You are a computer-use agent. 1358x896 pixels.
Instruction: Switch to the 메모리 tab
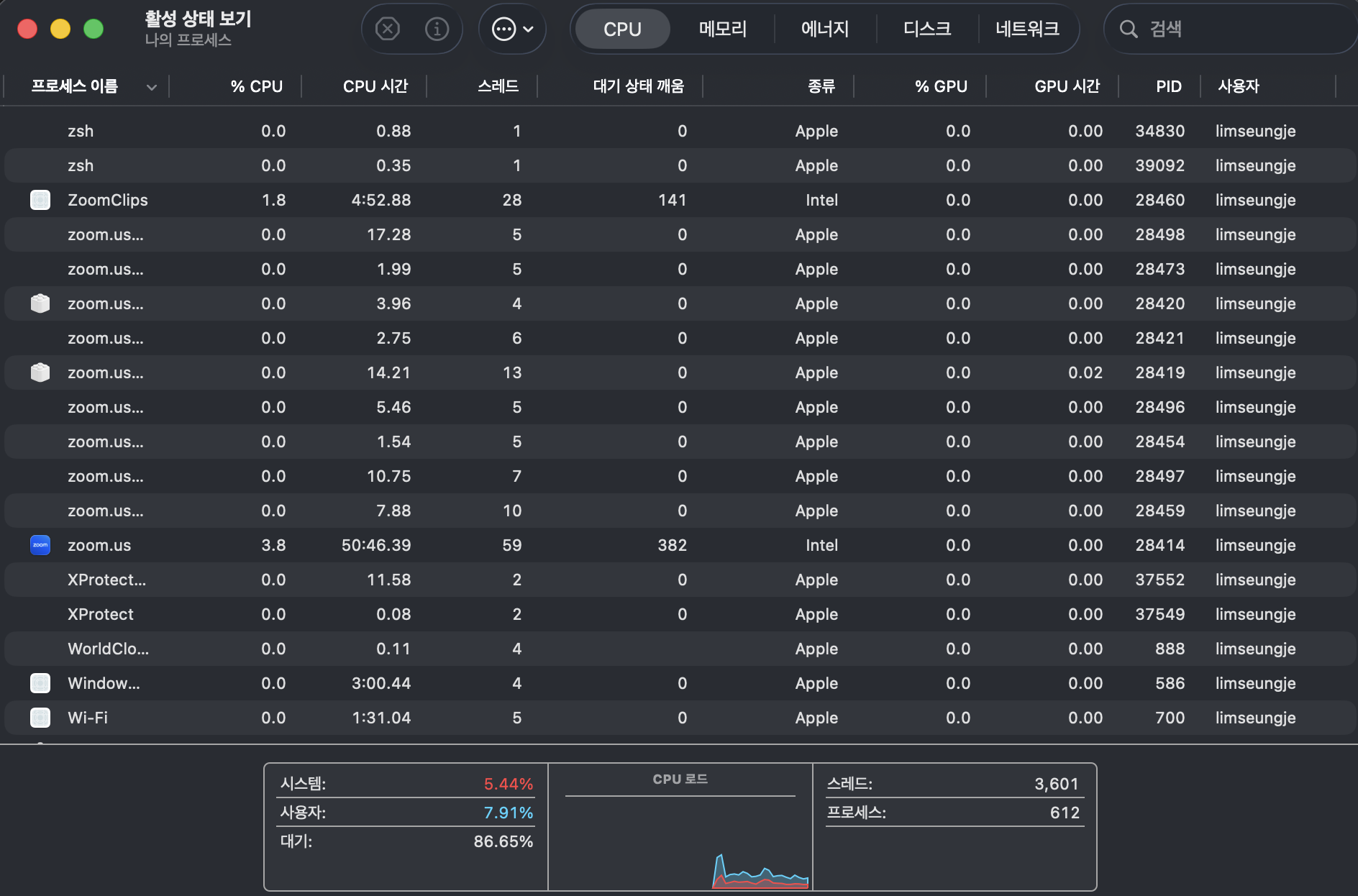point(722,29)
